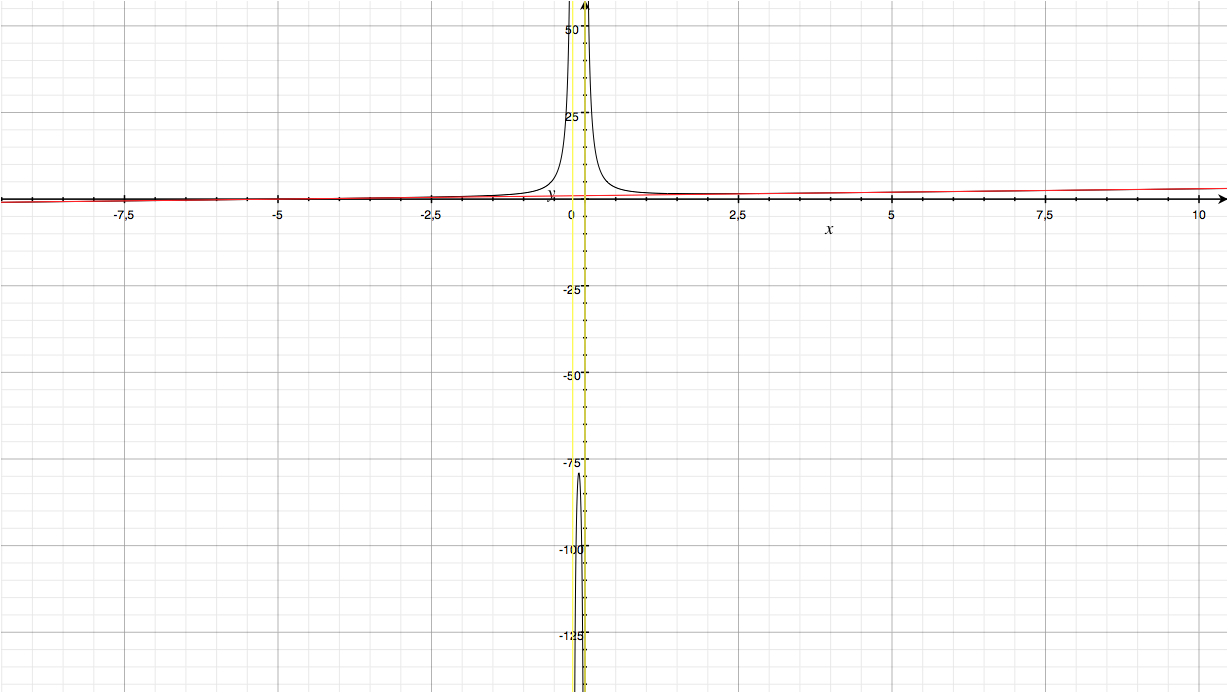
Task: Click the "-25" y-axis tick label
Action: 569,290
